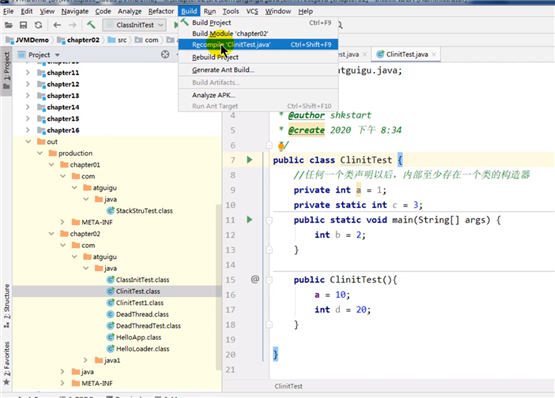Viewport: 555px width, 398px height.
Task: Choose Analyze APK menu entry
Action: pos(258,95)
